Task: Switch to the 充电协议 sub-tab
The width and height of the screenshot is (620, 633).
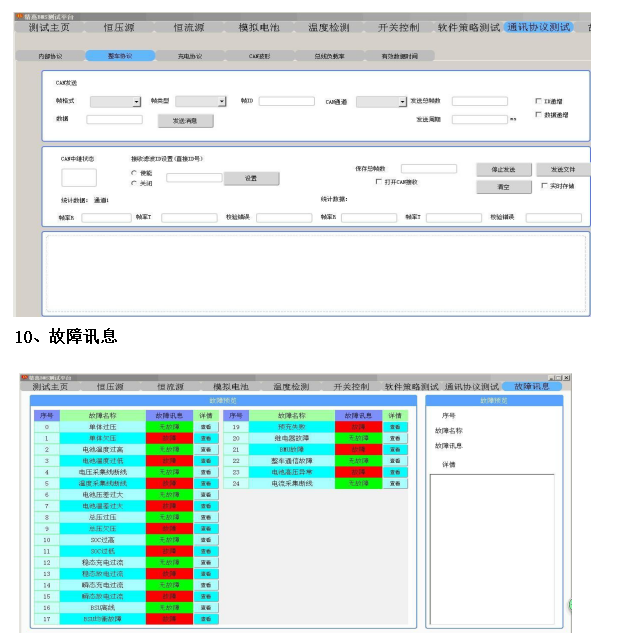Action: (x=189, y=56)
